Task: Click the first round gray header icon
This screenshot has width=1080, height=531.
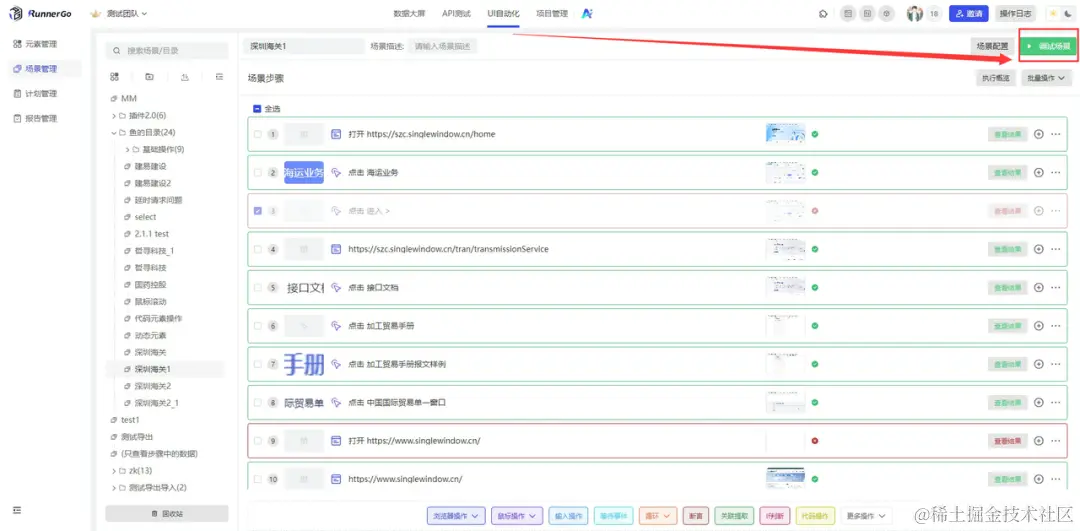Action: (x=848, y=14)
